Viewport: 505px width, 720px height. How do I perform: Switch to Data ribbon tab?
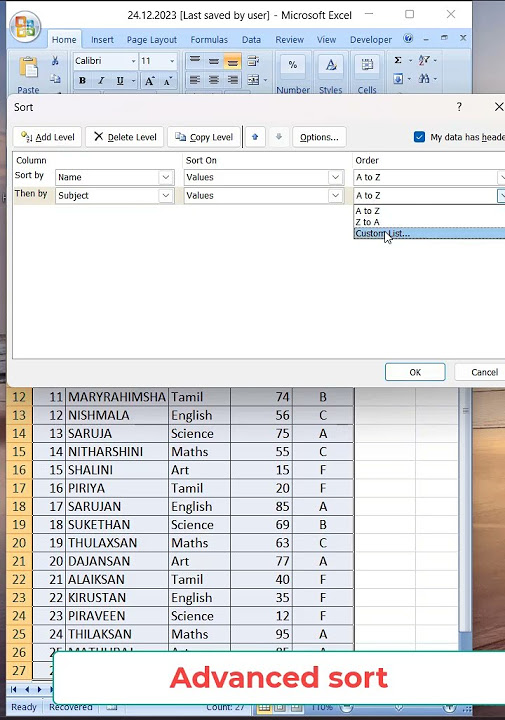point(251,40)
